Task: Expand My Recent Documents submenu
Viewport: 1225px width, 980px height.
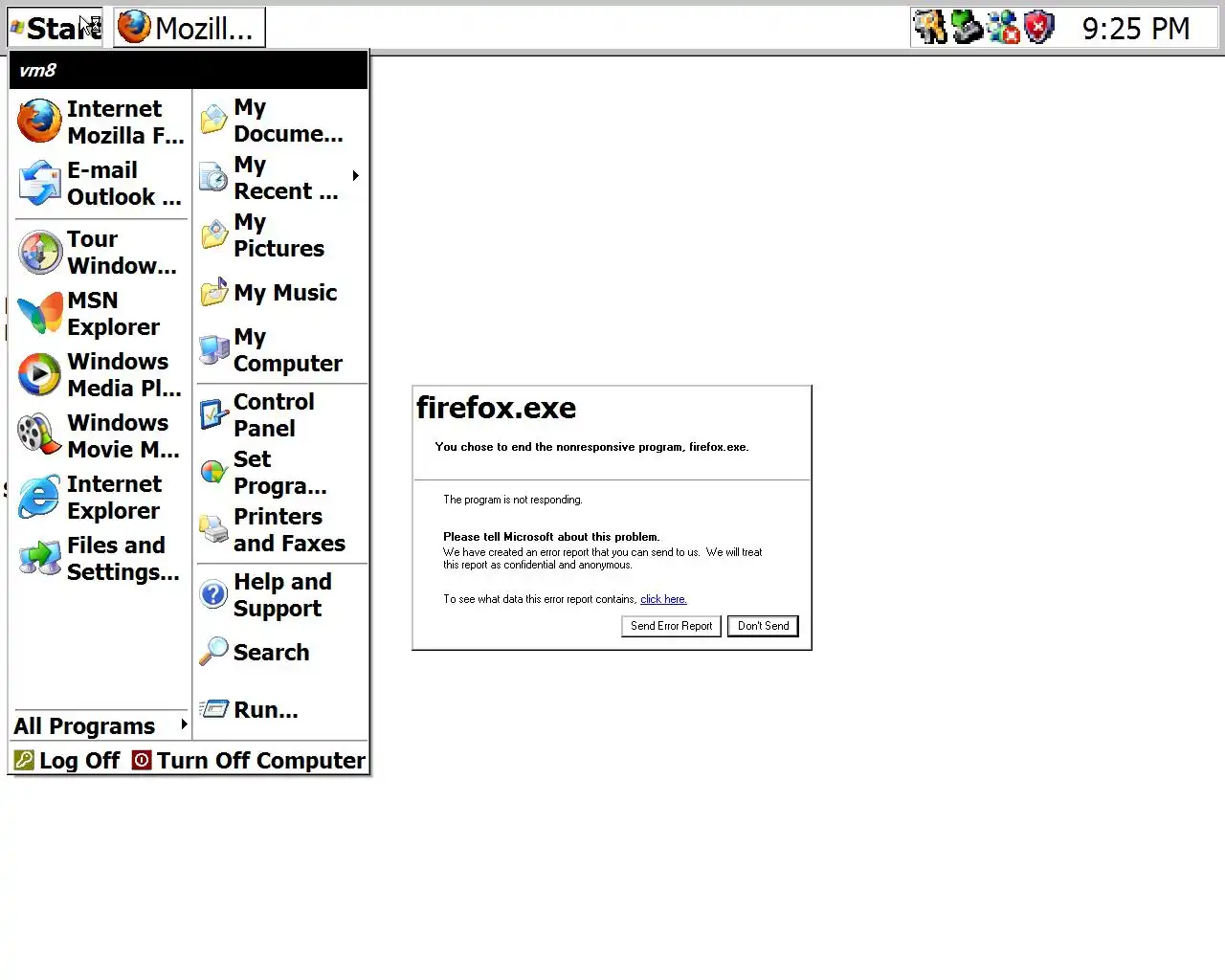Action: point(281,178)
